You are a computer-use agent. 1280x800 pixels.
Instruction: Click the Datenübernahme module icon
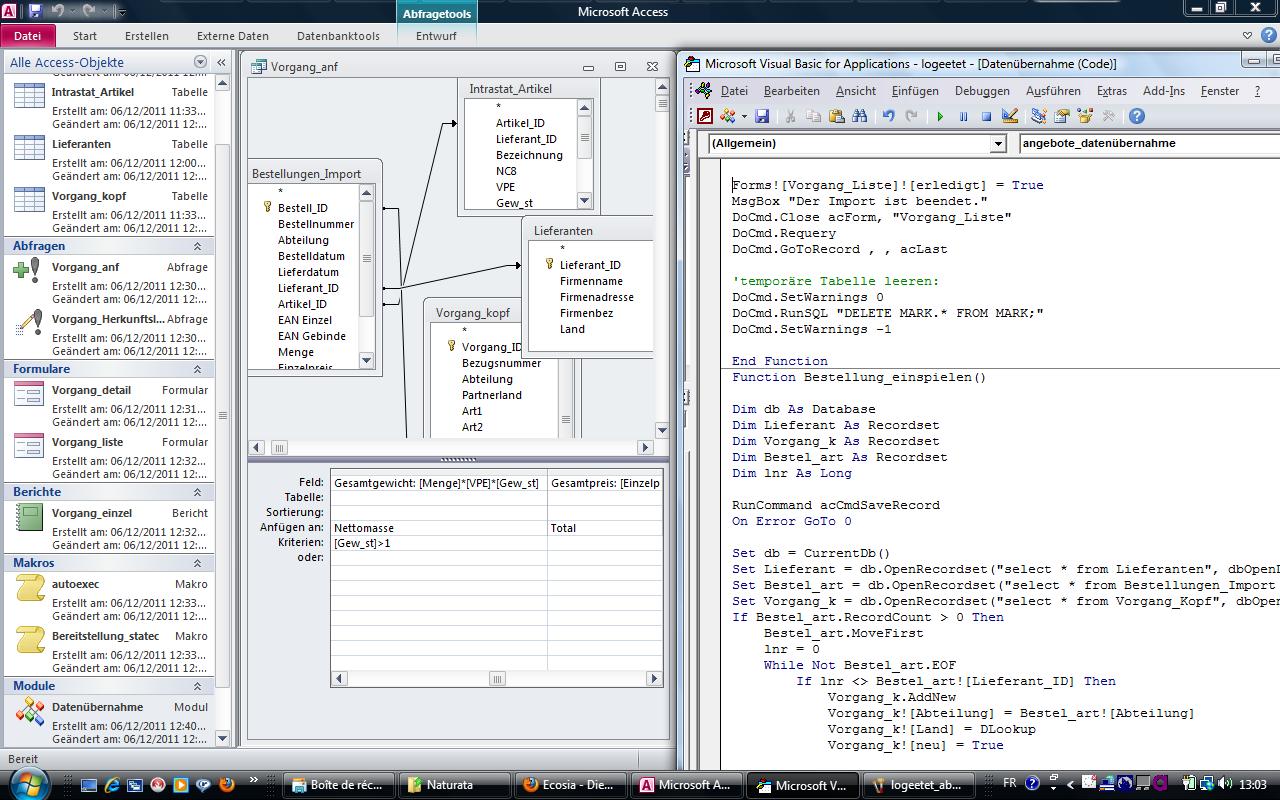(x=28, y=711)
